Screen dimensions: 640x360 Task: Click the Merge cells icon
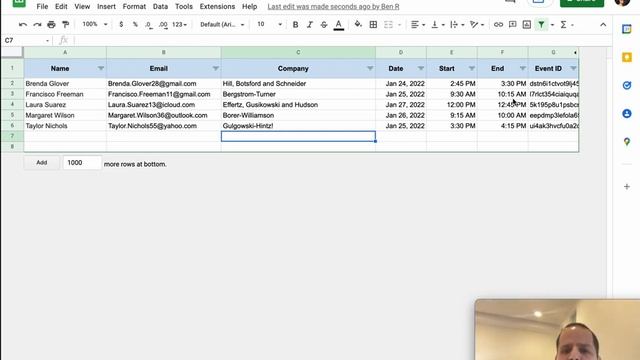point(388,24)
